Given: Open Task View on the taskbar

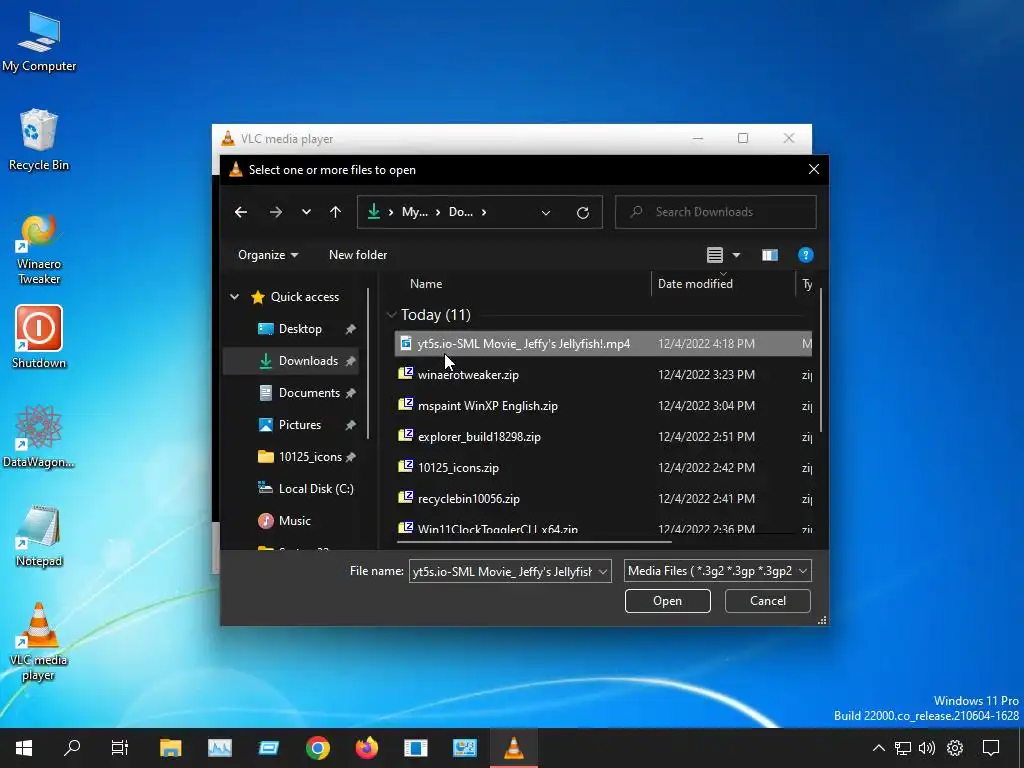Looking at the screenshot, I should 120,748.
